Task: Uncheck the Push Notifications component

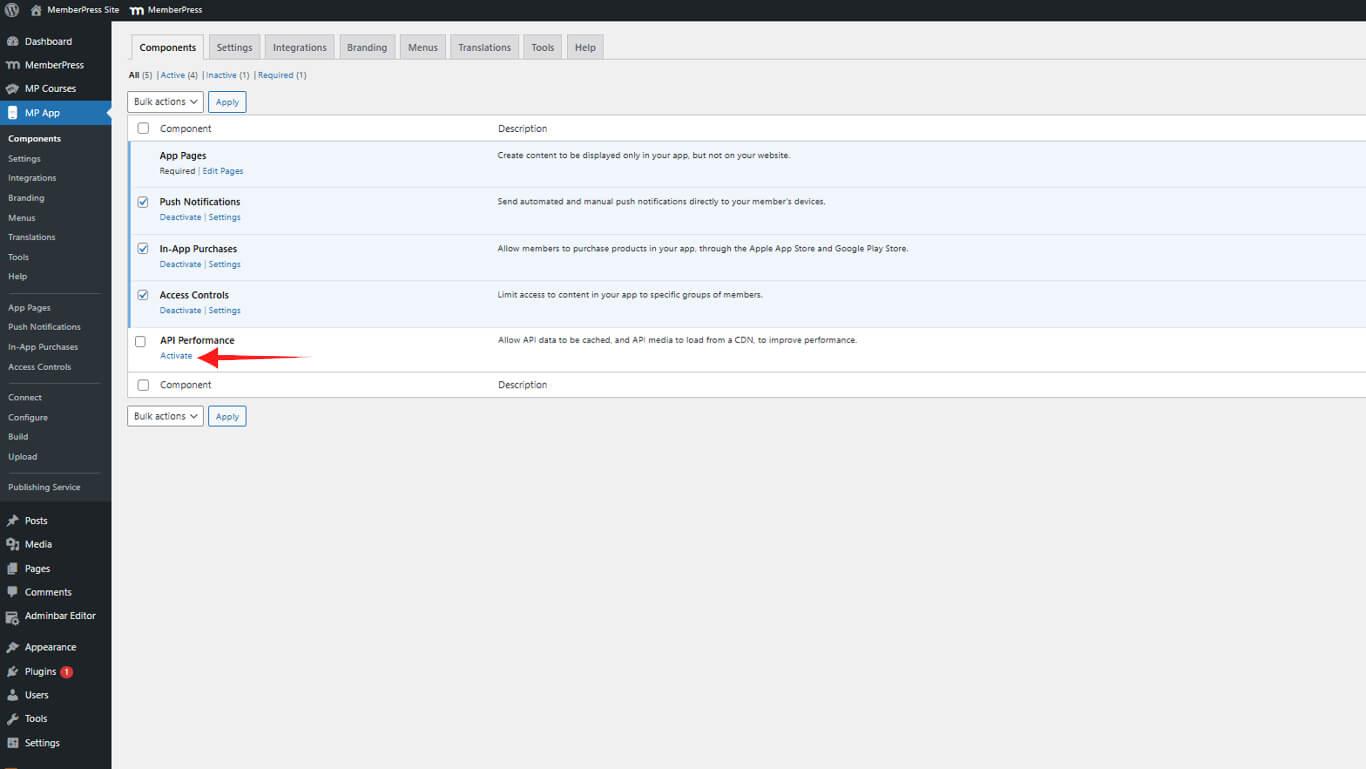Action: coord(142,201)
